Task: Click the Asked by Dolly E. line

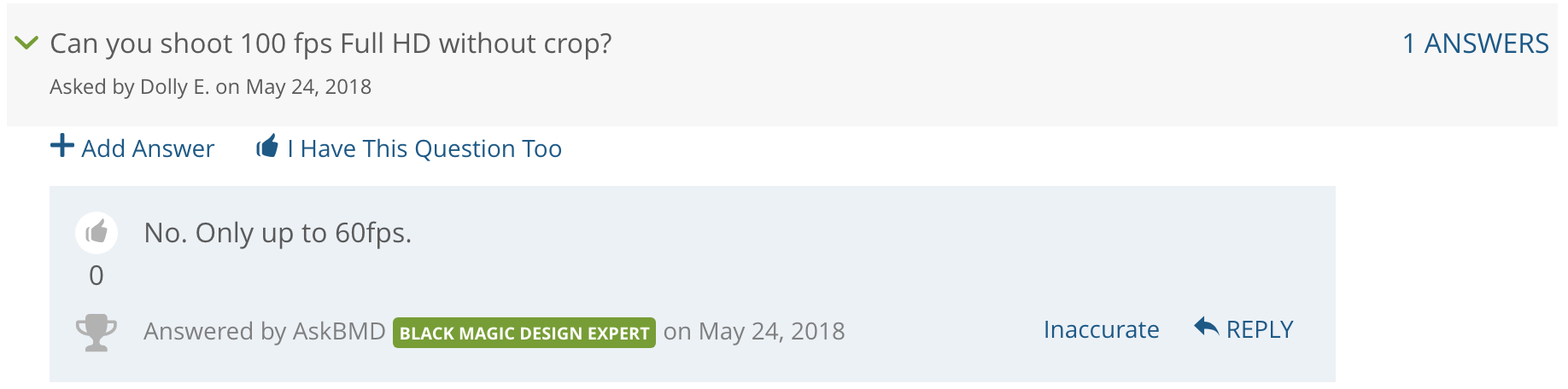Action: (210, 87)
